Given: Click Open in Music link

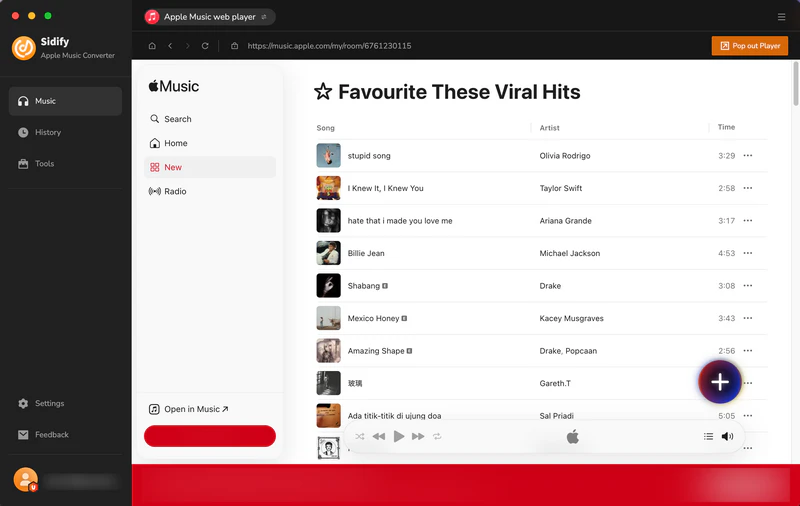Looking at the screenshot, I should point(189,409).
